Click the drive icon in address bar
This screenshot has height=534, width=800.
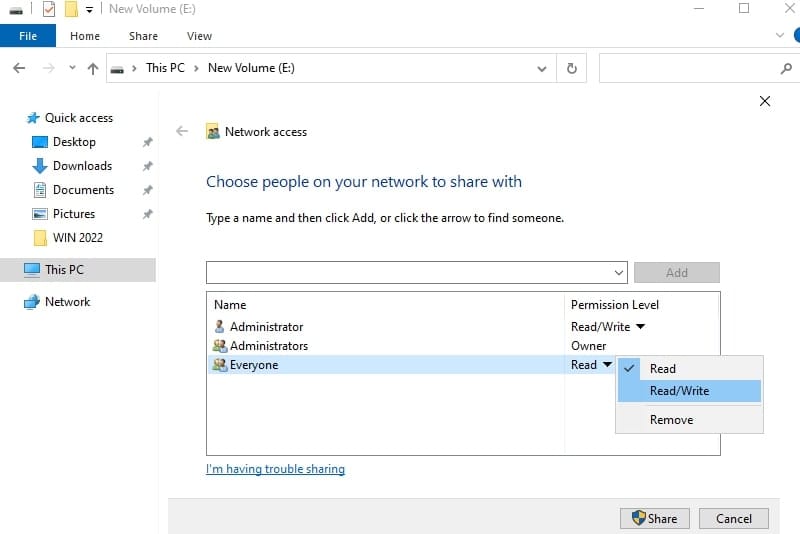117,69
